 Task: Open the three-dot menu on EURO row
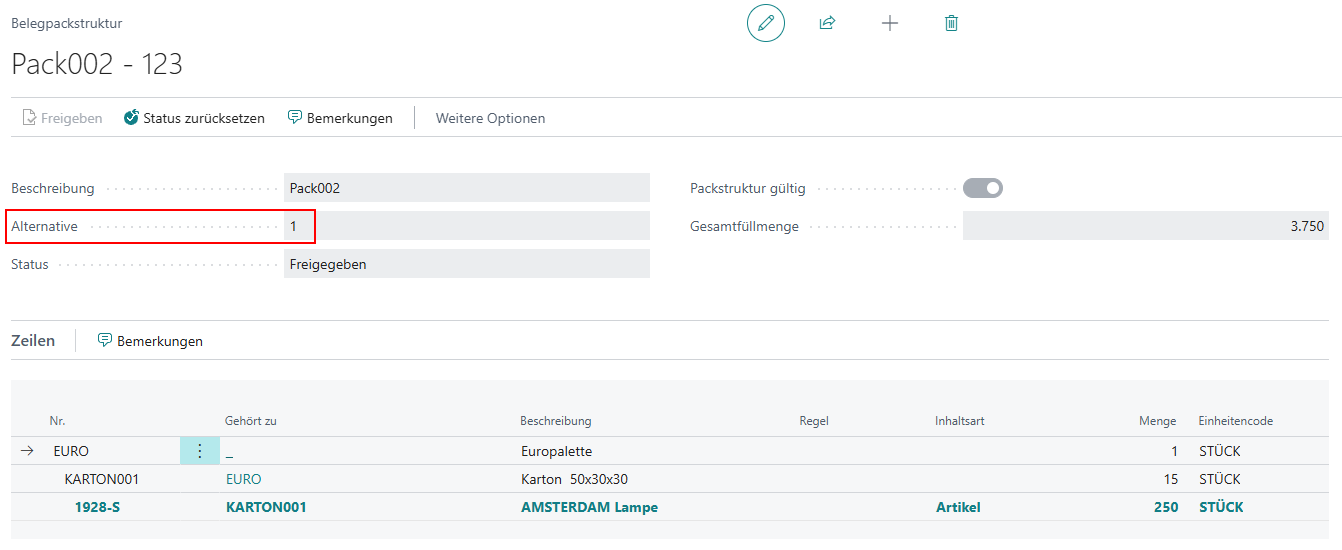coord(199,451)
